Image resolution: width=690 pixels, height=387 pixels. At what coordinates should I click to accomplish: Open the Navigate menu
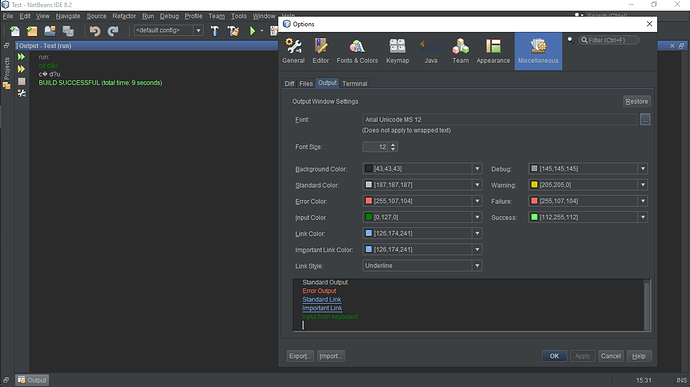click(x=68, y=16)
